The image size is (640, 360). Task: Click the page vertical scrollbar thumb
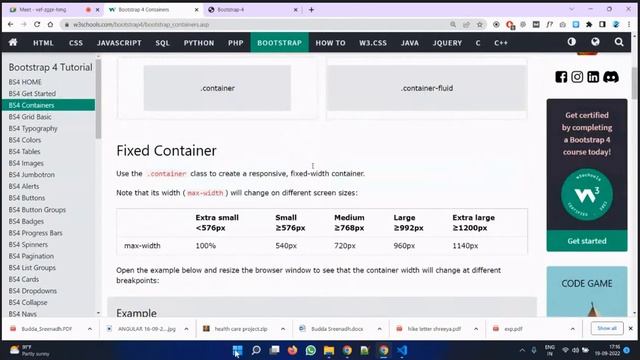(634, 83)
